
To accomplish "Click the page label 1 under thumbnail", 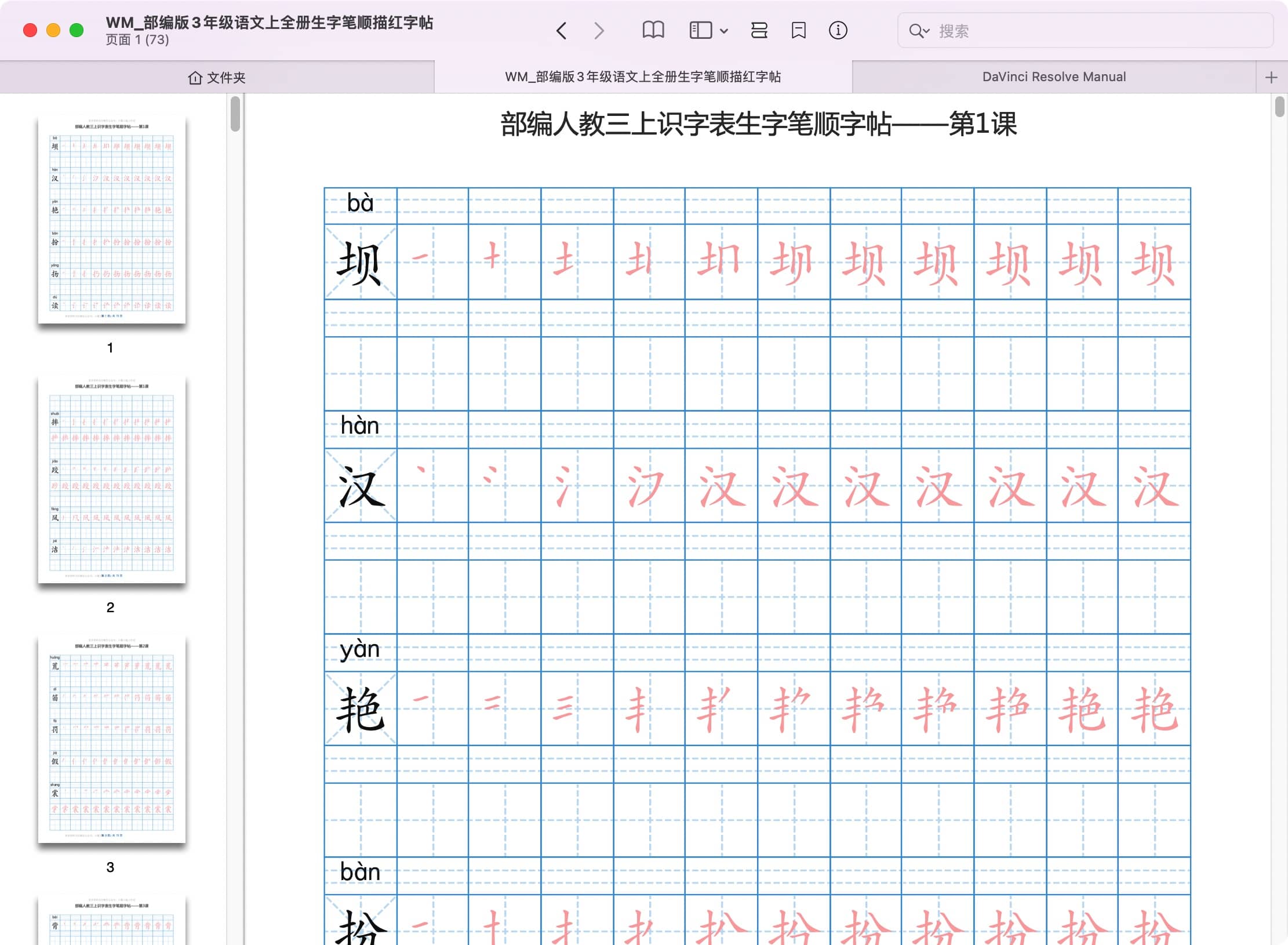I will pyautogui.click(x=110, y=348).
